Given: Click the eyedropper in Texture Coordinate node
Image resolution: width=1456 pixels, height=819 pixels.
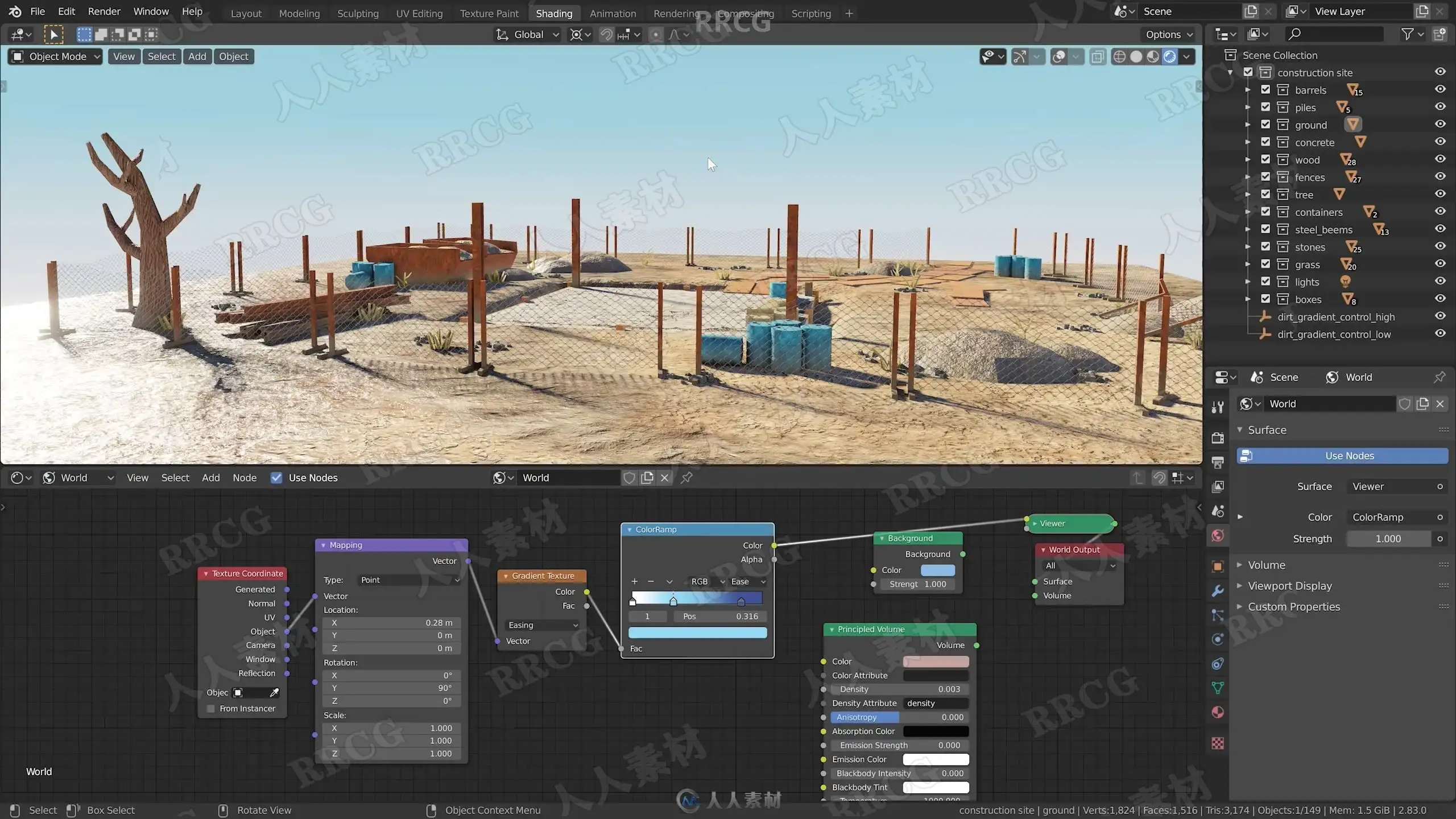Looking at the screenshot, I should point(274,692).
